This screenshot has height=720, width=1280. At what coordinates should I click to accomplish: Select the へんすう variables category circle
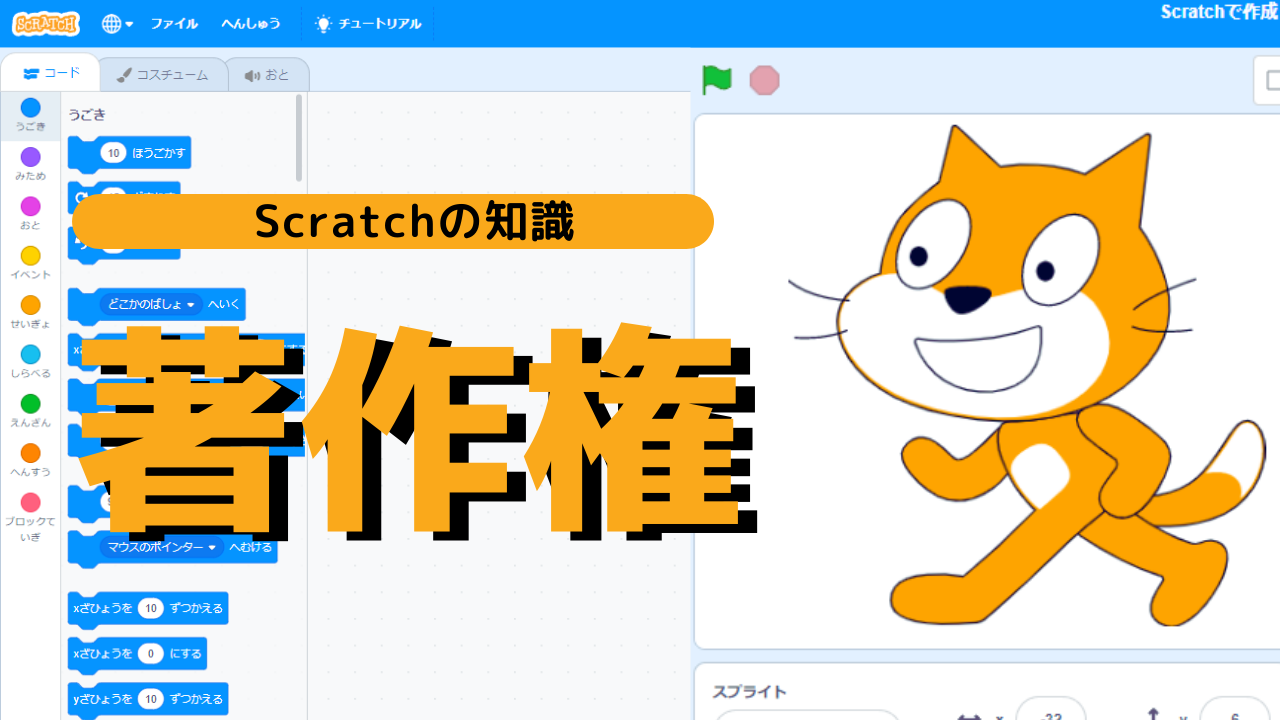31,453
